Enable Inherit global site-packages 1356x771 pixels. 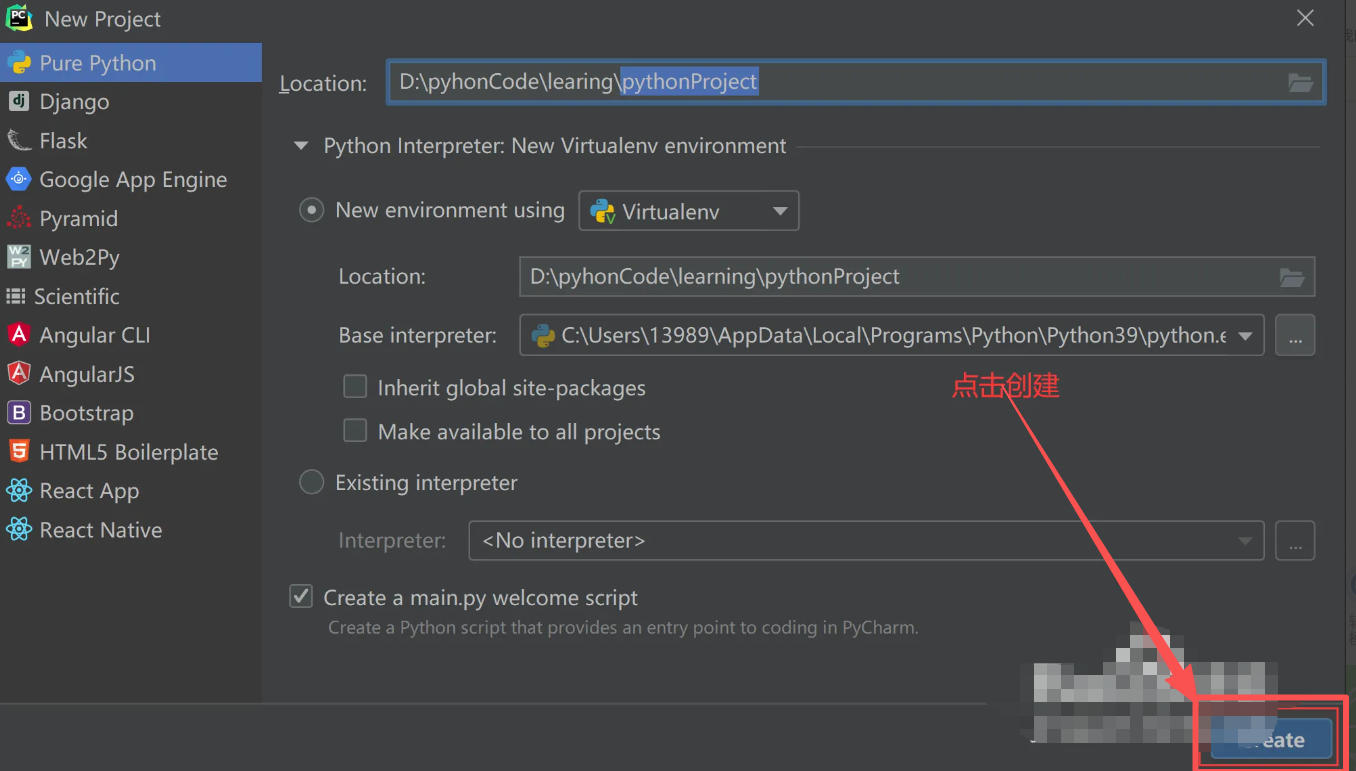355,388
